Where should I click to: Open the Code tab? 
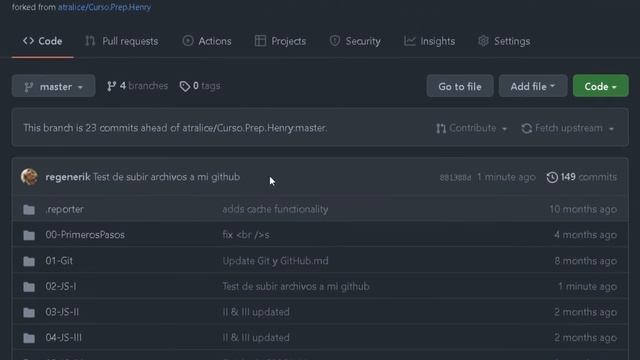pos(42,41)
